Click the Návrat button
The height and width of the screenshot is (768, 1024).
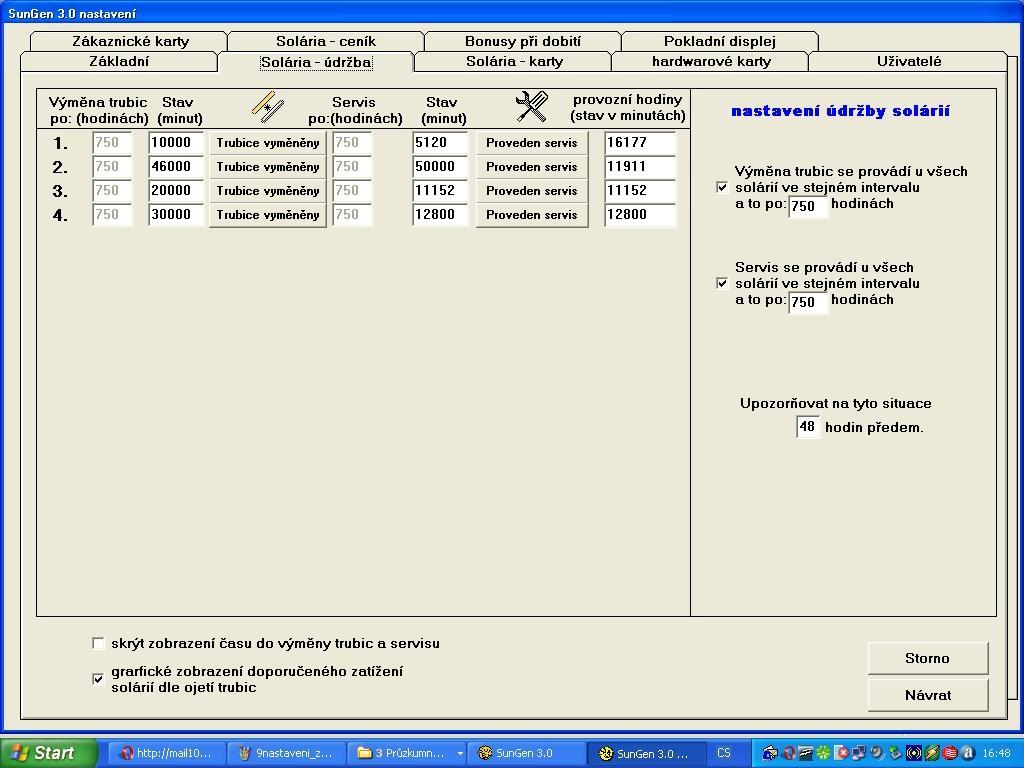(x=927, y=696)
